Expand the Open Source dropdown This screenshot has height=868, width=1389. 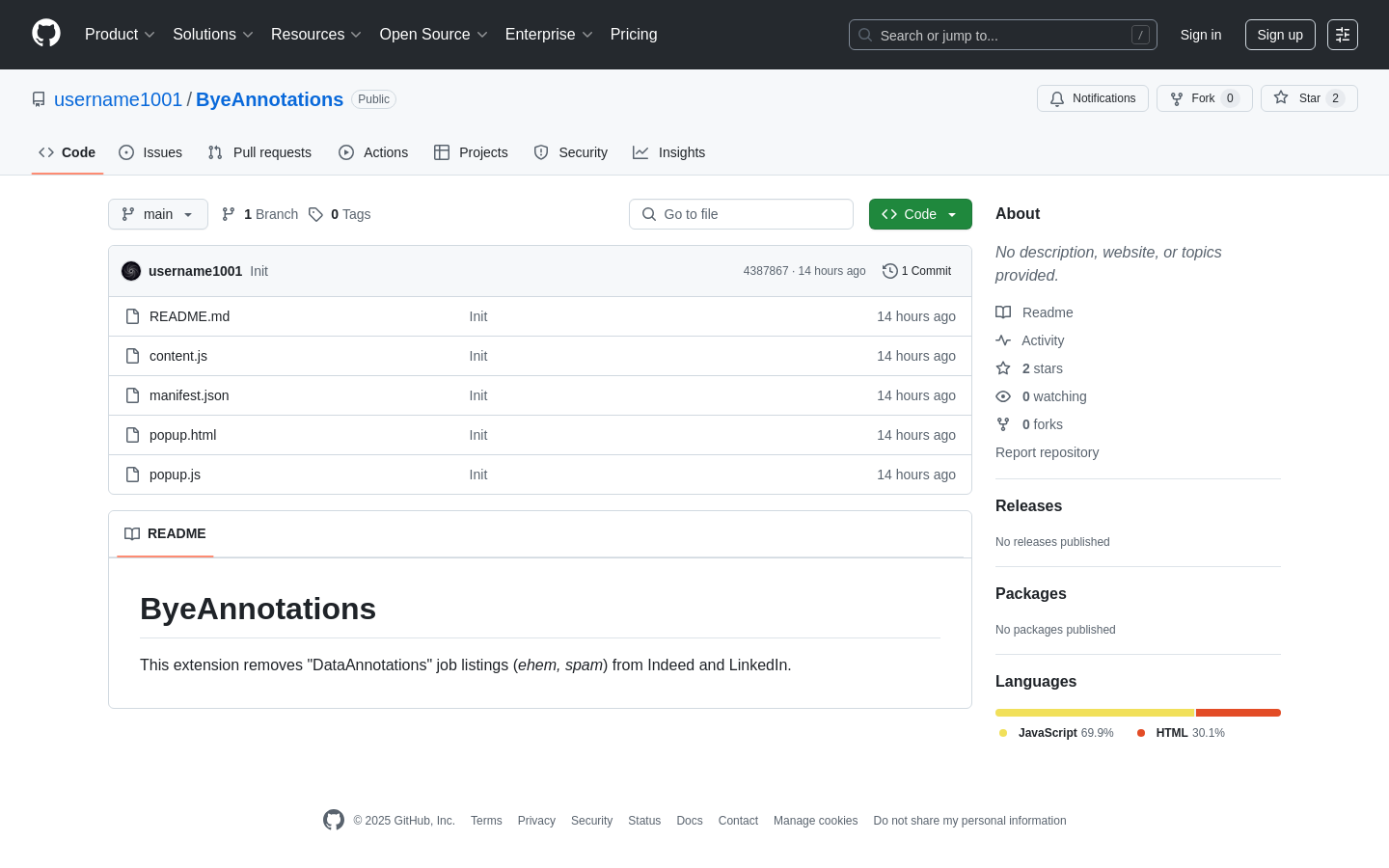click(x=434, y=35)
